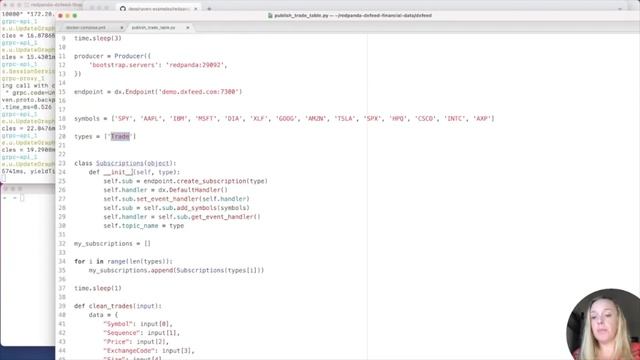Click the 'CSCO' symbol string
Image resolution: width=640 pixels, height=360 pixels.
pos(425,119)
